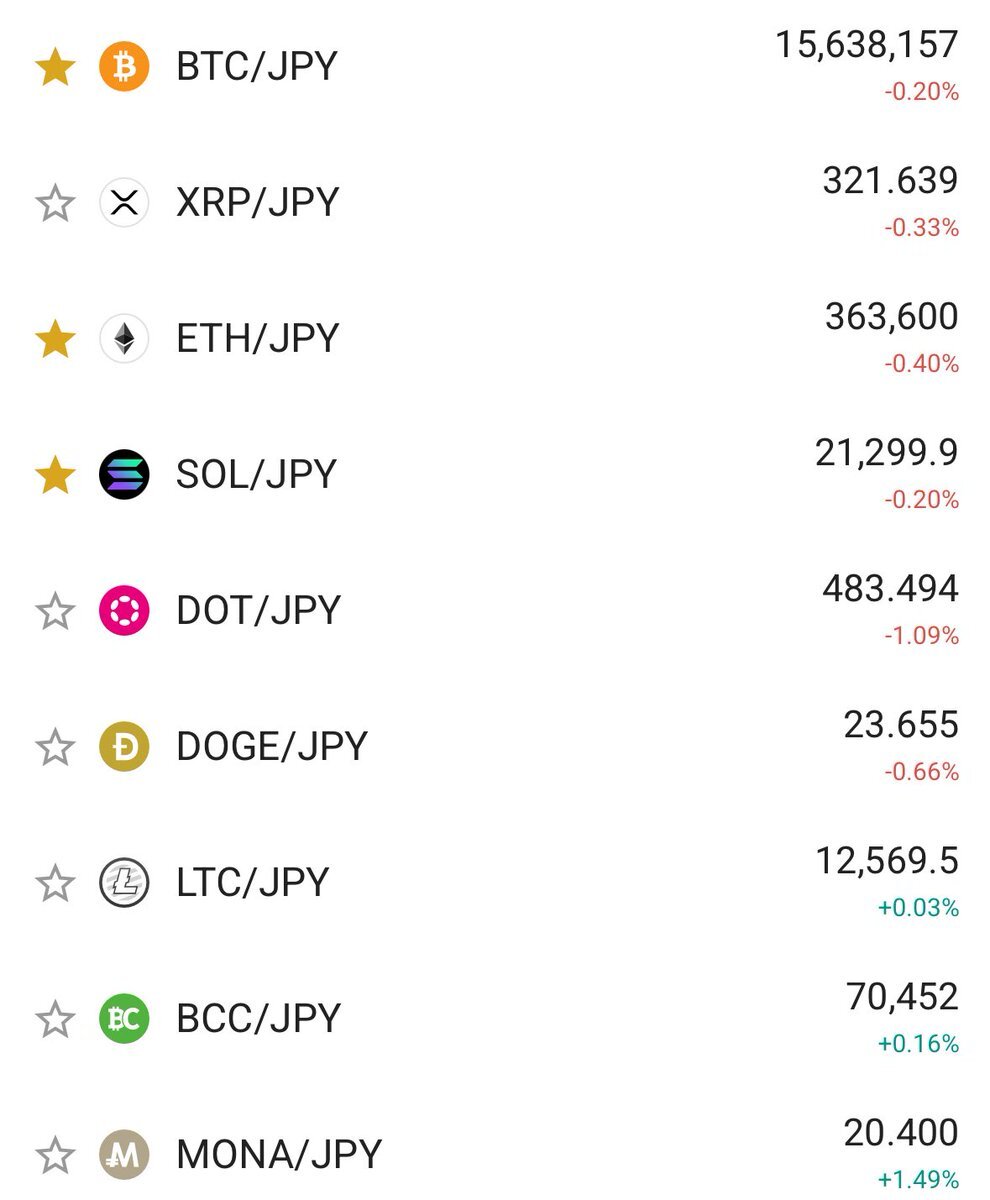Screen dimensions: 990x1200
Task: Tap the Monacoin logo icon
Action: click(x=124, y=1155)
